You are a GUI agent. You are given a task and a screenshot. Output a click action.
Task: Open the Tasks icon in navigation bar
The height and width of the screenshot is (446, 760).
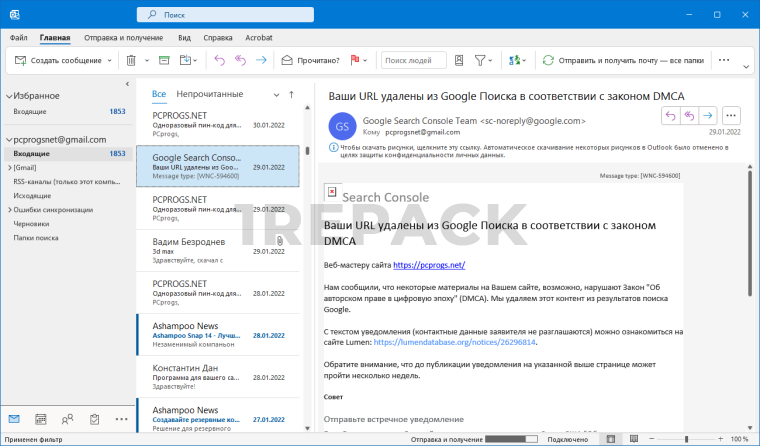click(x=95, y=419)
